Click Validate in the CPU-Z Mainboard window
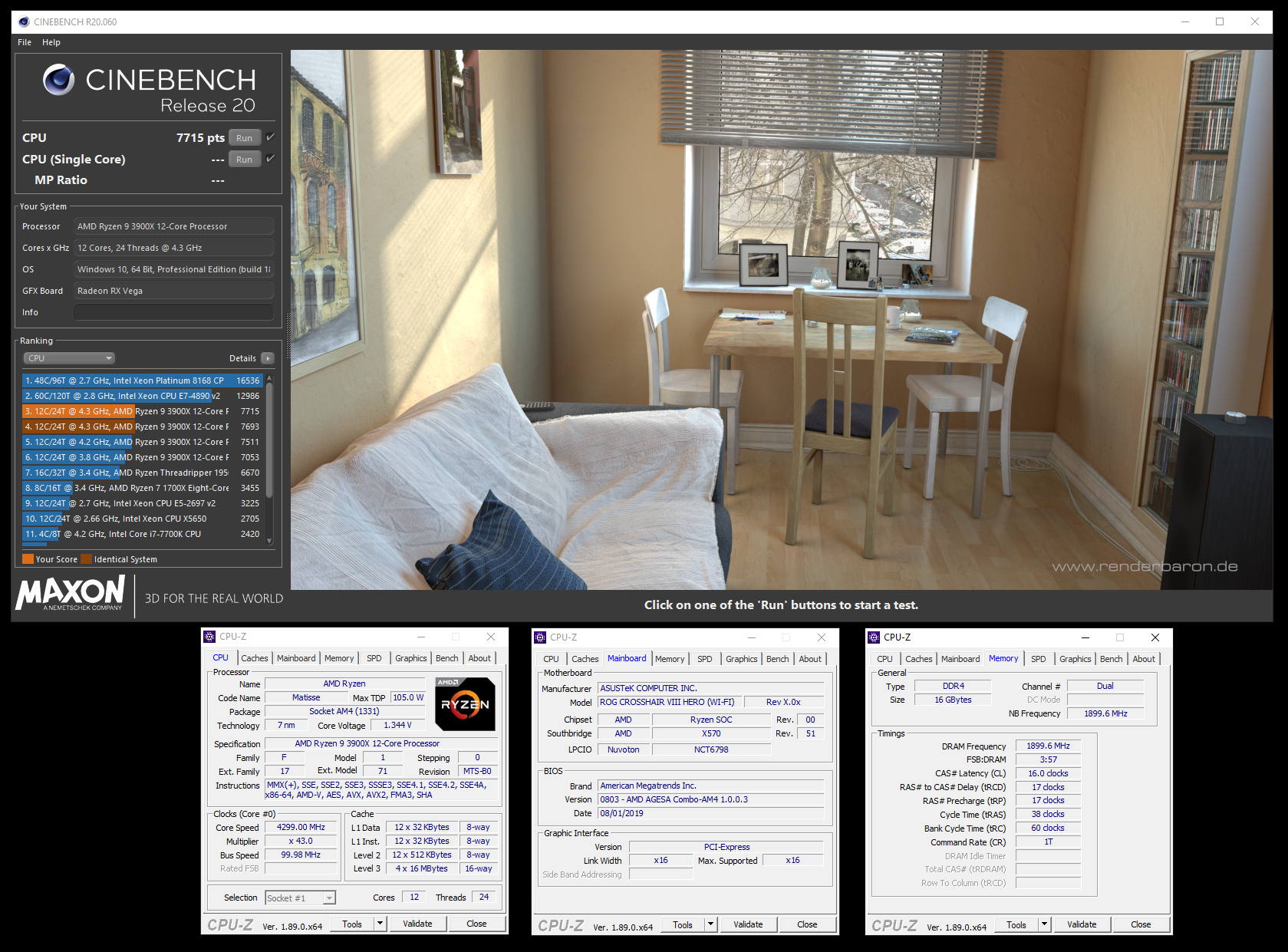1288x952 pixels. [748, 924]
